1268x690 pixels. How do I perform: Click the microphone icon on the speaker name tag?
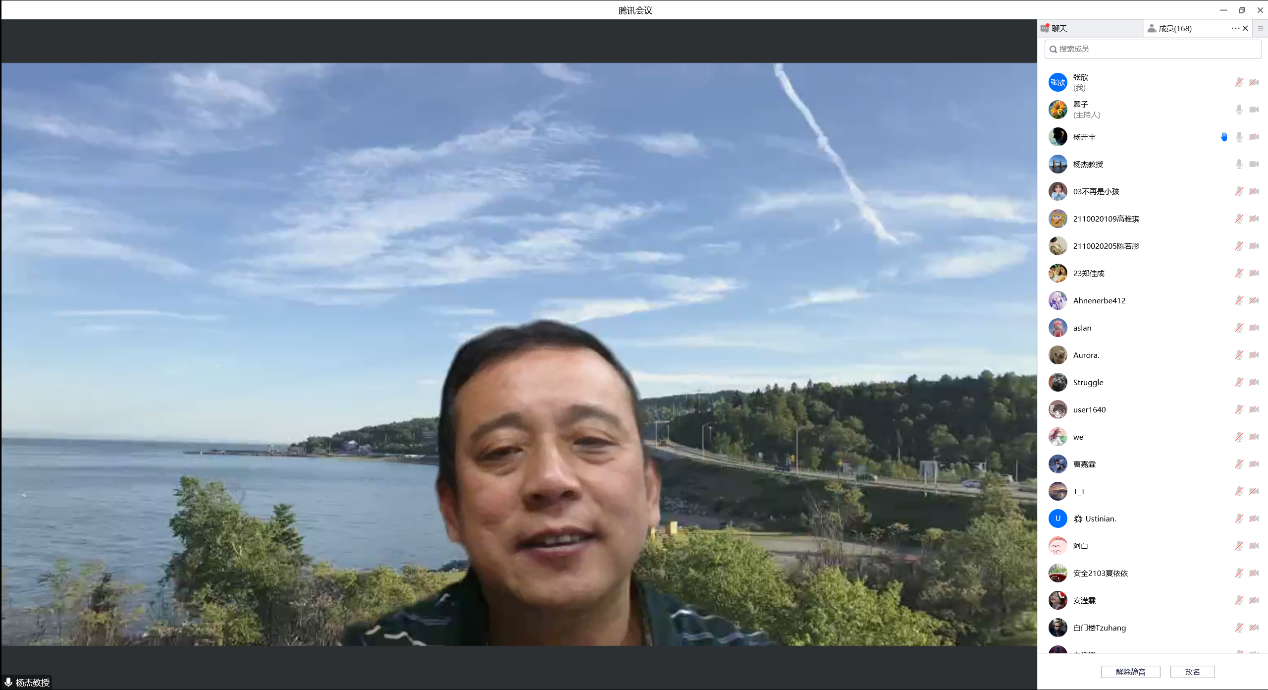tap(9, 682)
